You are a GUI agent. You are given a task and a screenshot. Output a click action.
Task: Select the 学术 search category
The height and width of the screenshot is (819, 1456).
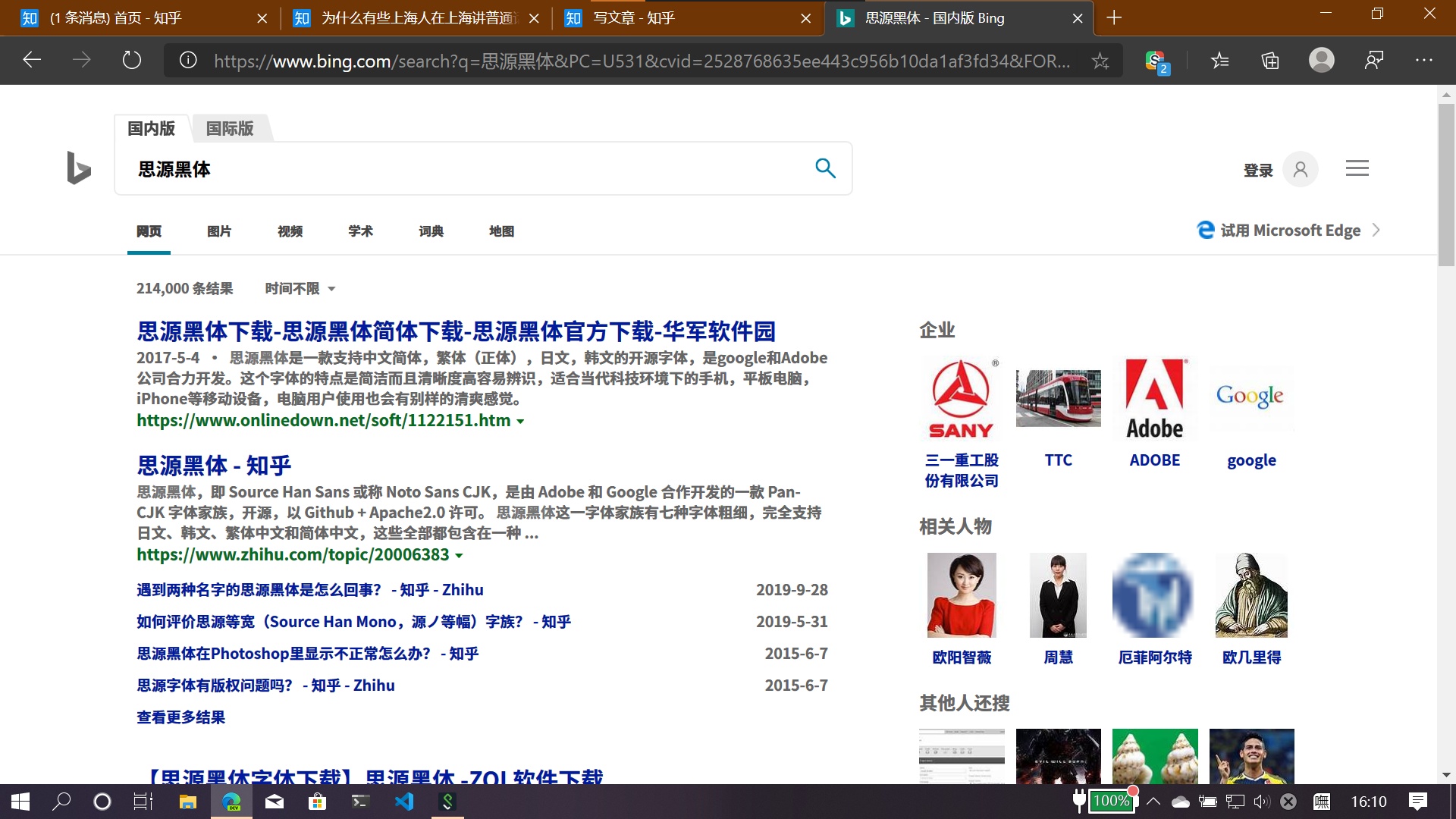[x=360, y=231]
